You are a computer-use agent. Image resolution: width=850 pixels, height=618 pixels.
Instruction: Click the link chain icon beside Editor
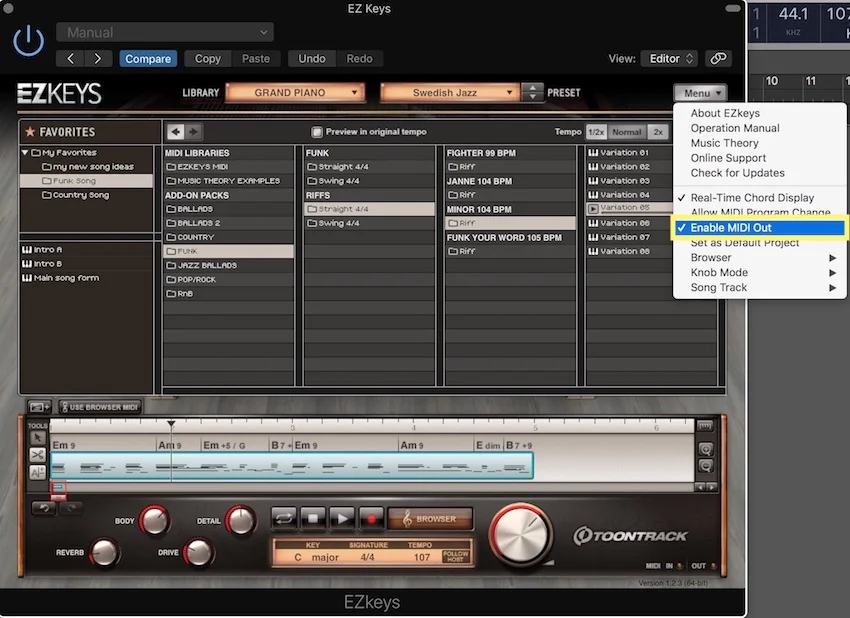718,59
